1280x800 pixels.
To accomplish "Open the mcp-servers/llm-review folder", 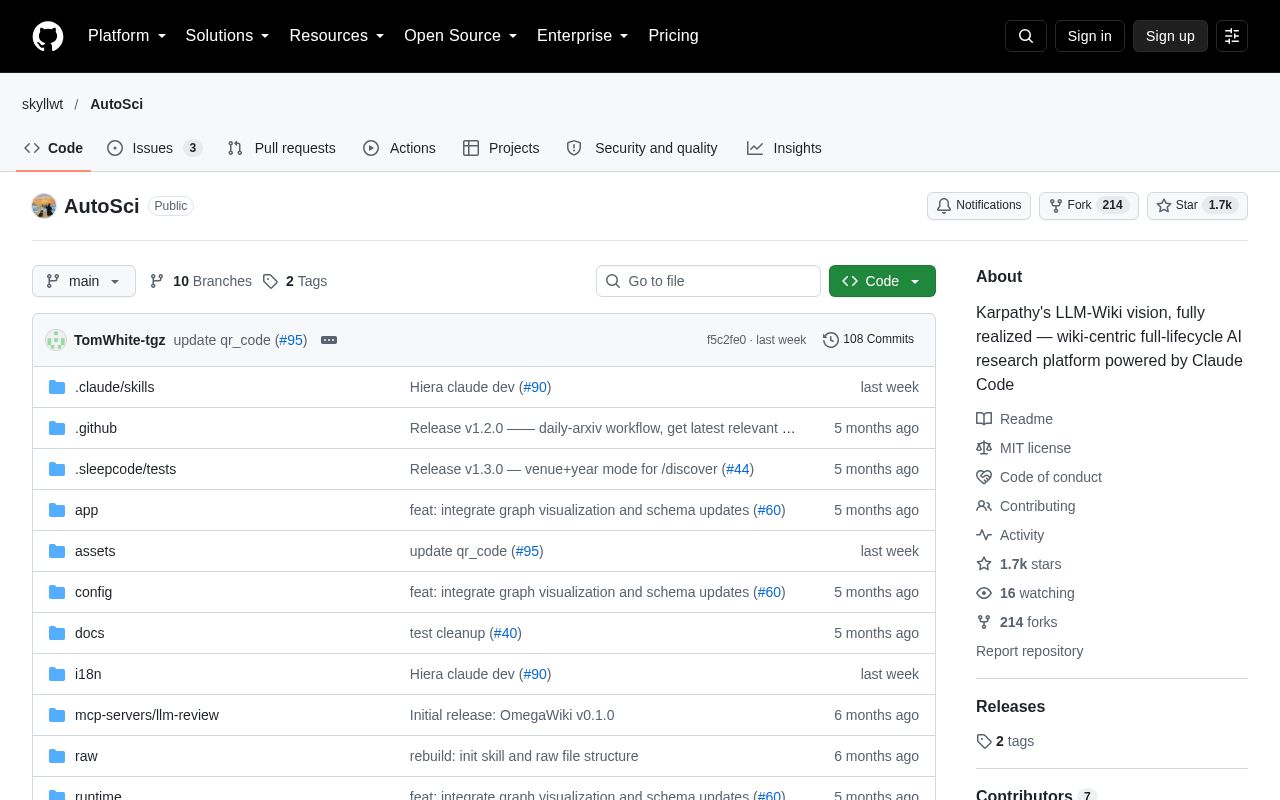I will pyautogui.click(x=147, y=715).
